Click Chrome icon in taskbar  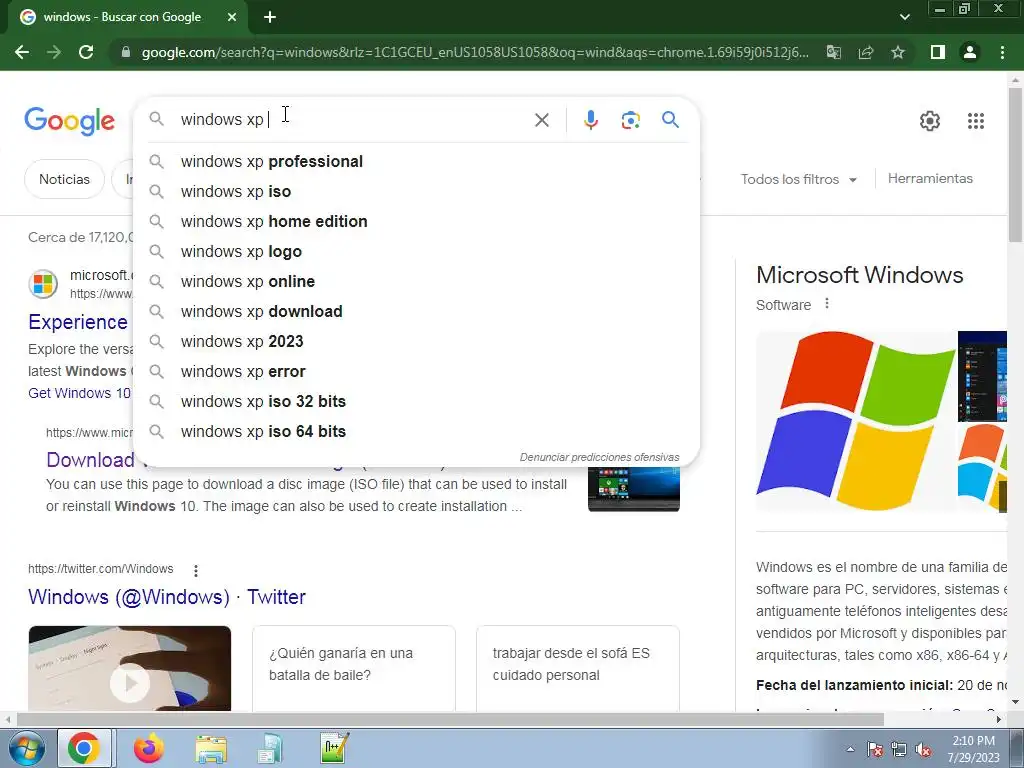[x=84, y=748]
